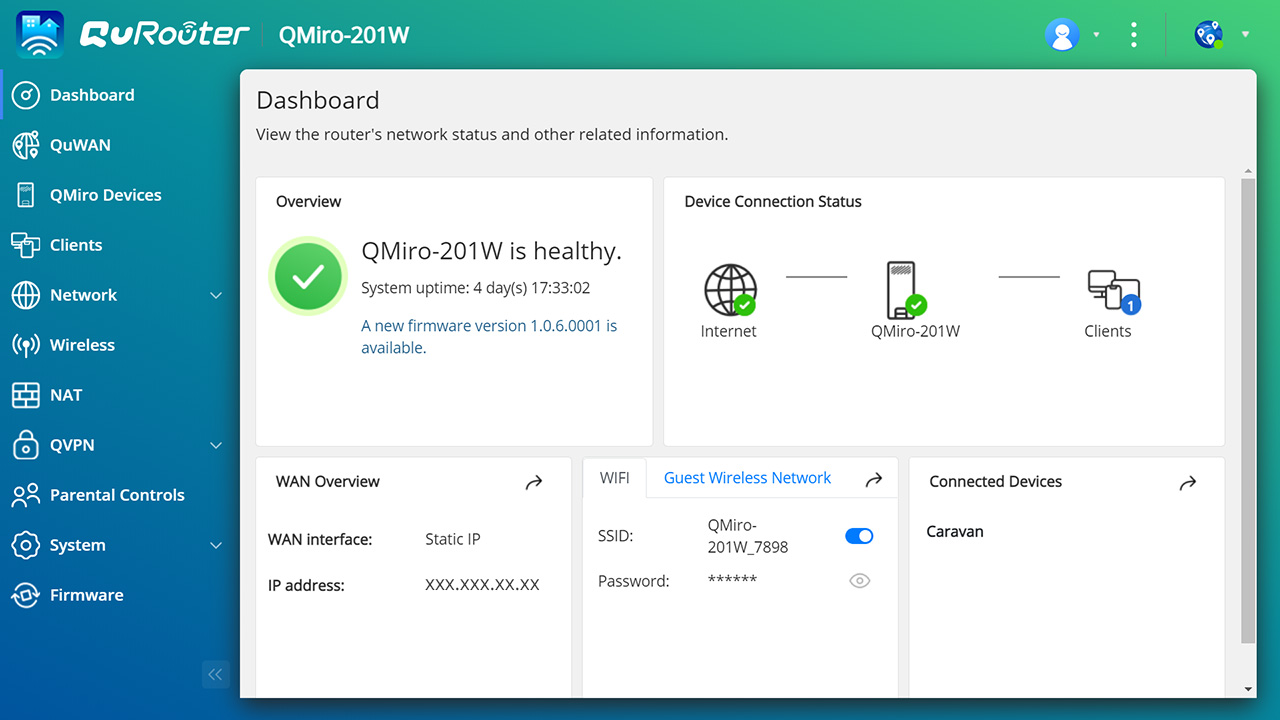The width and height of the screenshot is (1280, 720).
Task: Open the Firmware page
Action: click(x=86, y=594)
